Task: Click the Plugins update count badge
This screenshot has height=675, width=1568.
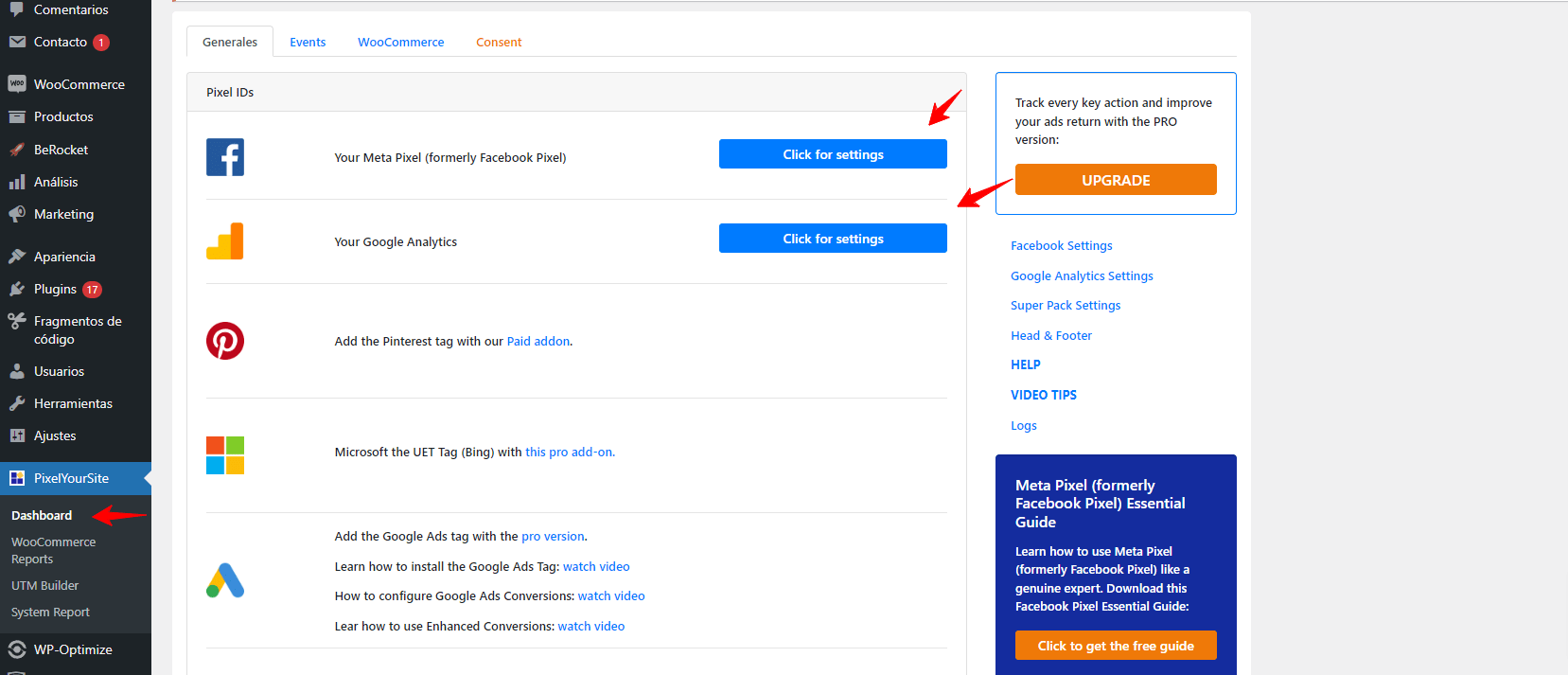Action: 92,290
